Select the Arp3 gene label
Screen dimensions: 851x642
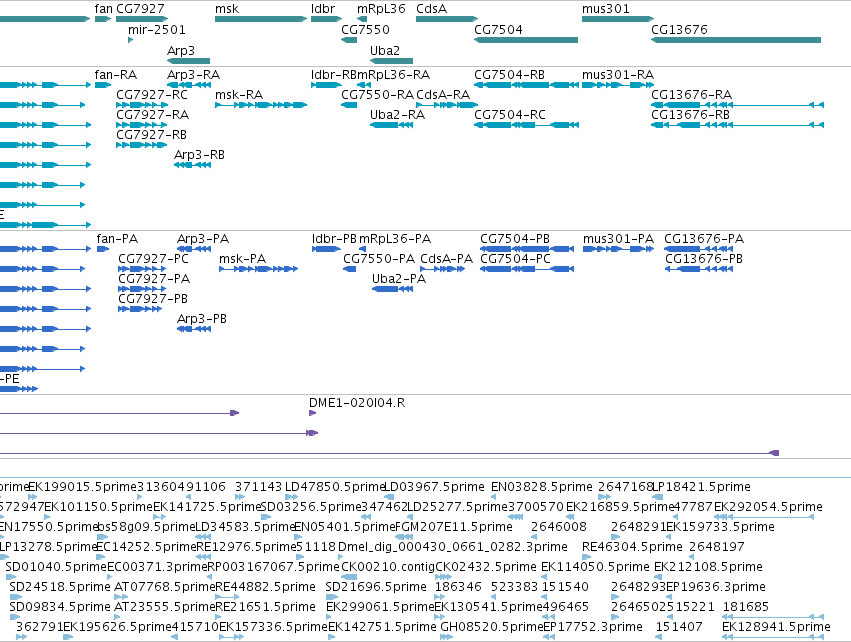181,50
